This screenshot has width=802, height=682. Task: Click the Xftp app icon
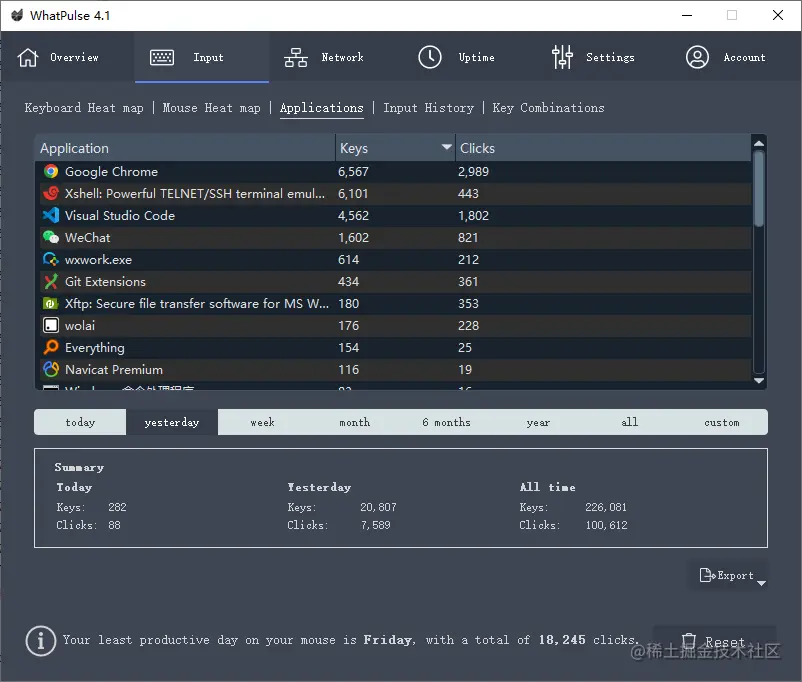[51, 303]
